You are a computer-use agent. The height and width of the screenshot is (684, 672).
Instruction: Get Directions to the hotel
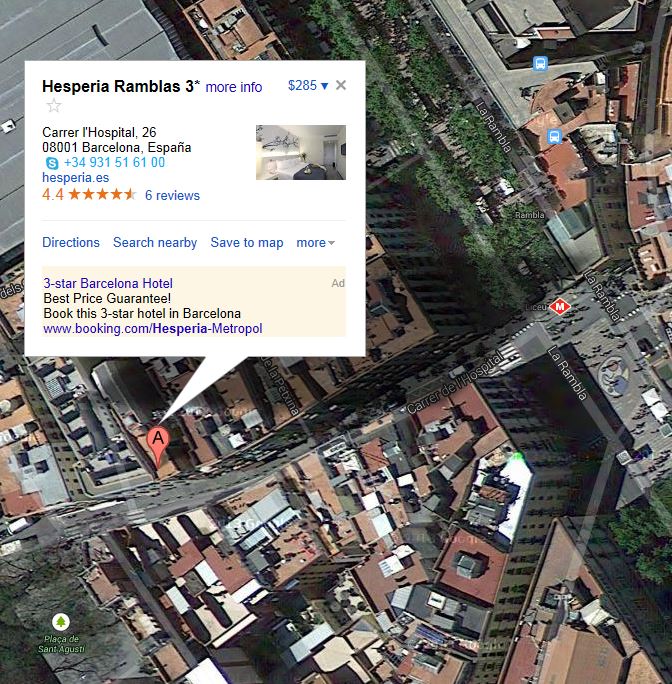[71, 242]
